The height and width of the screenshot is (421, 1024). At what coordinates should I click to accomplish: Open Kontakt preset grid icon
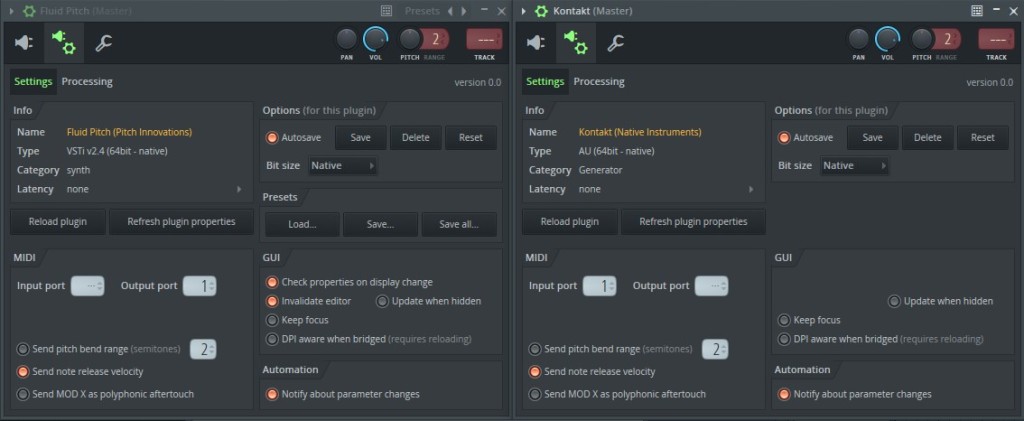[x=977, y=11]
